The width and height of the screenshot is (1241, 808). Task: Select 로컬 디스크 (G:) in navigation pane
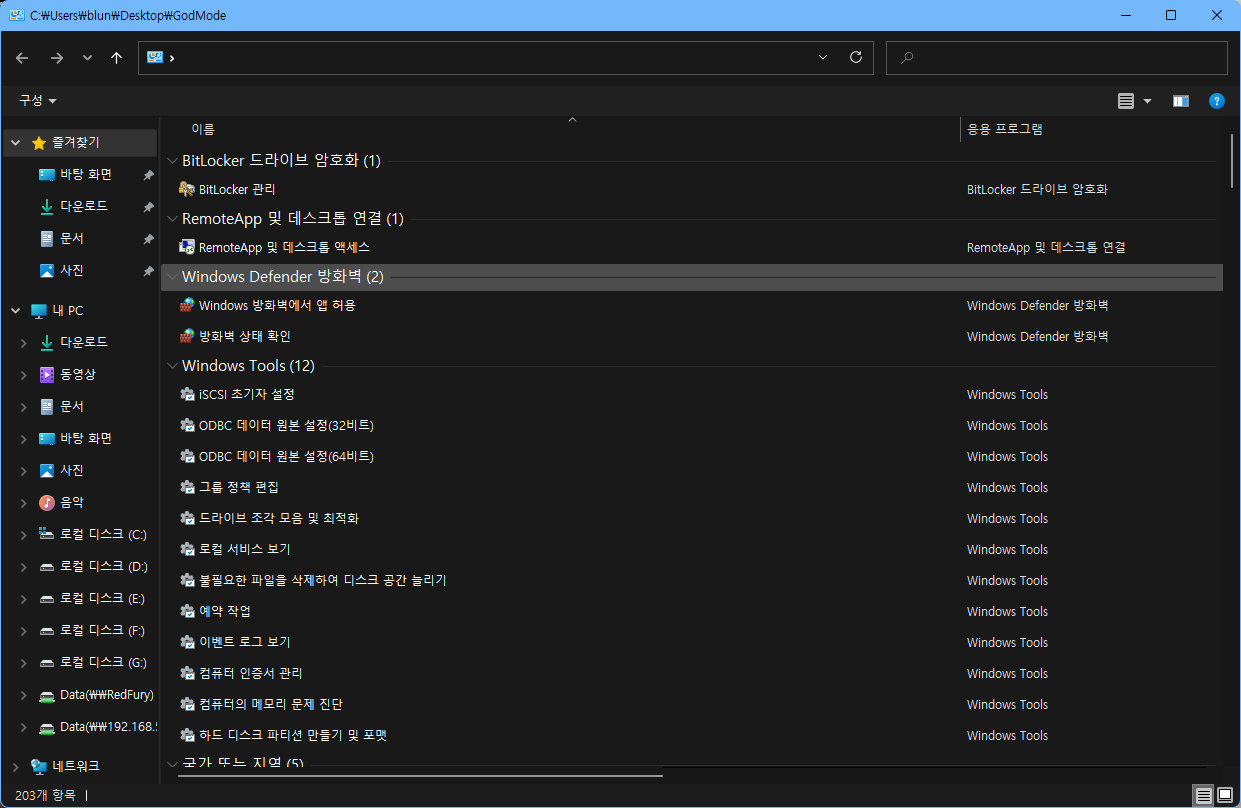point(93,663)
